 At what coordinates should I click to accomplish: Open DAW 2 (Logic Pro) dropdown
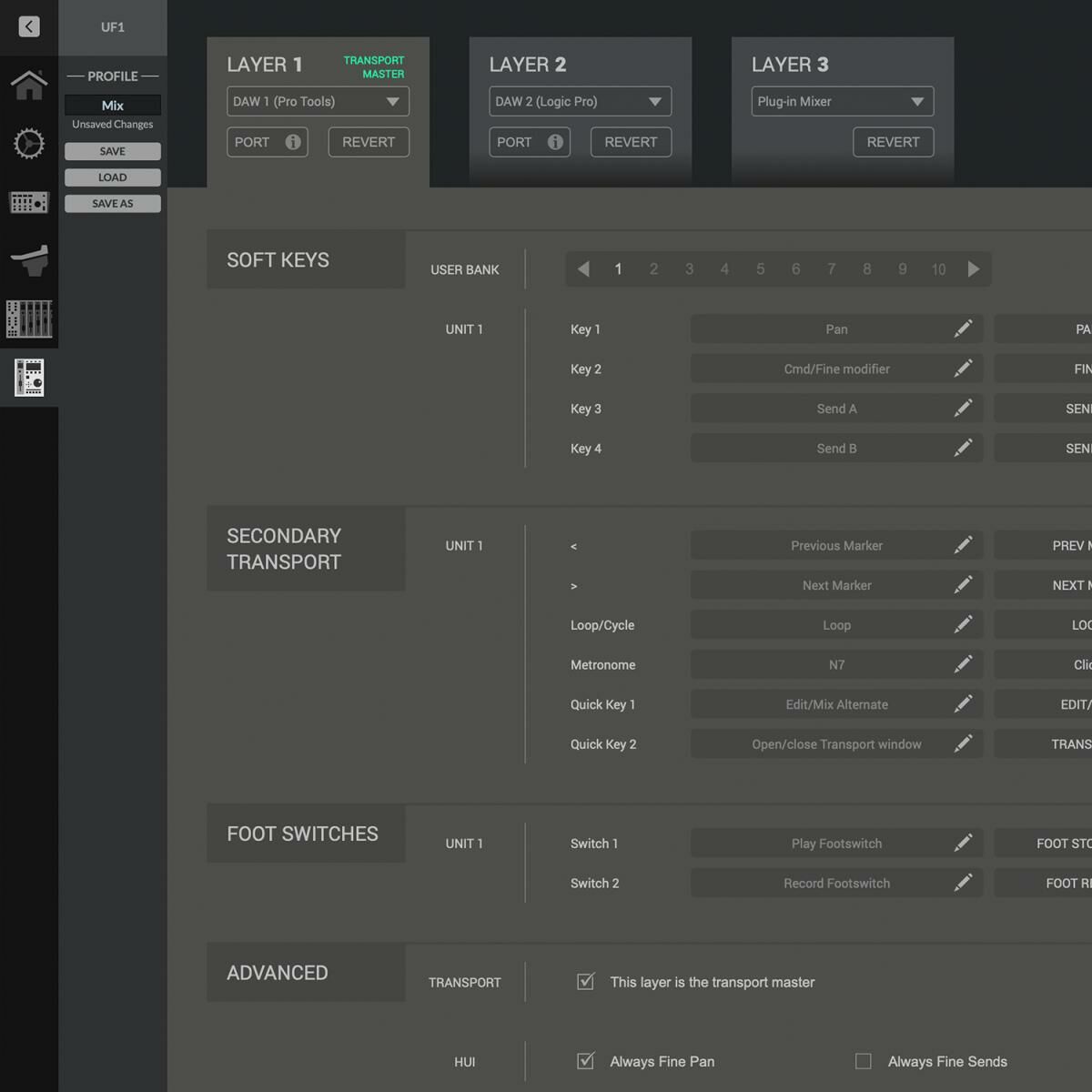pos(580,101)
